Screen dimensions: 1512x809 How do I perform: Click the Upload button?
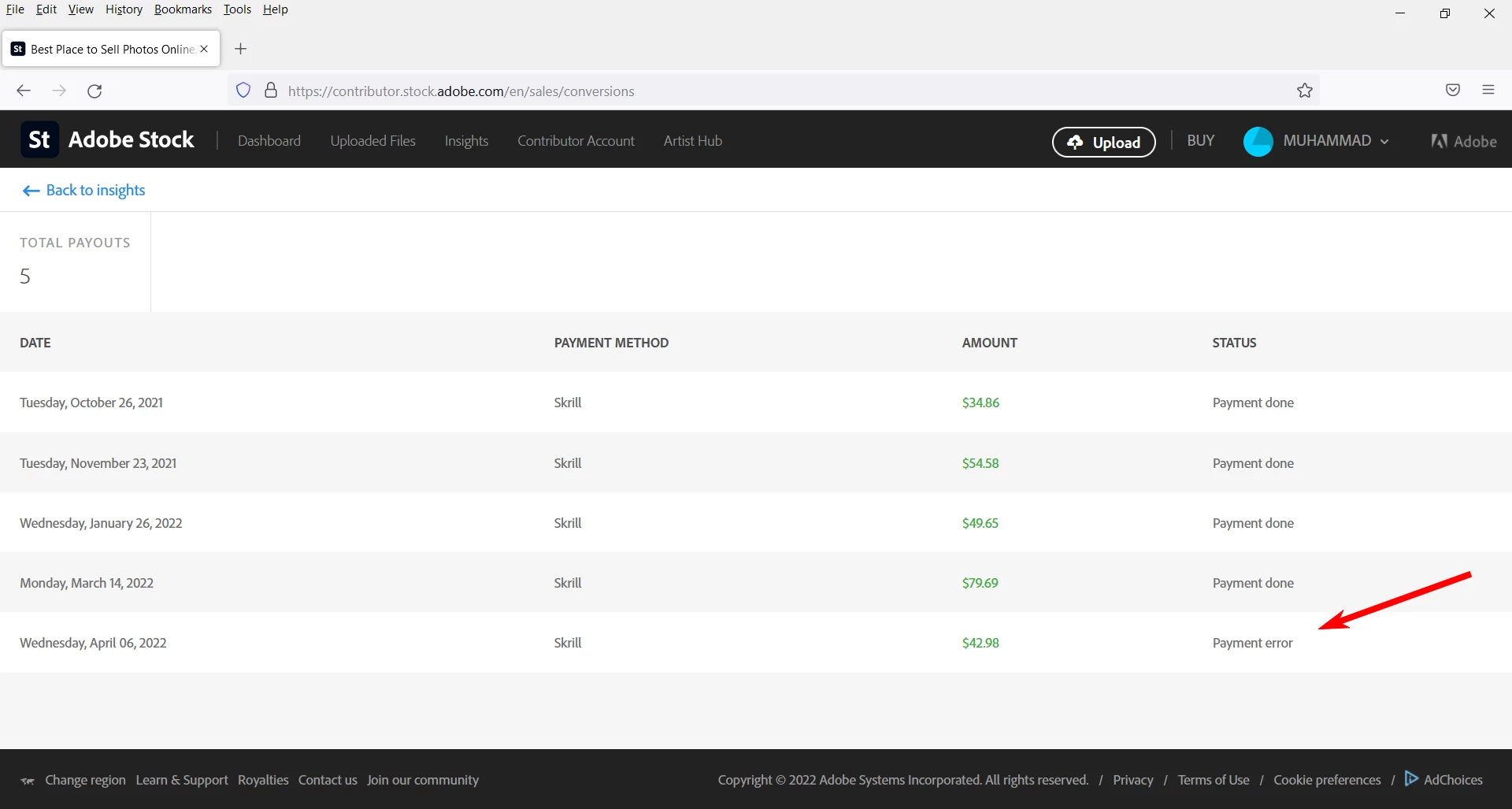[x=1104, y=142]
